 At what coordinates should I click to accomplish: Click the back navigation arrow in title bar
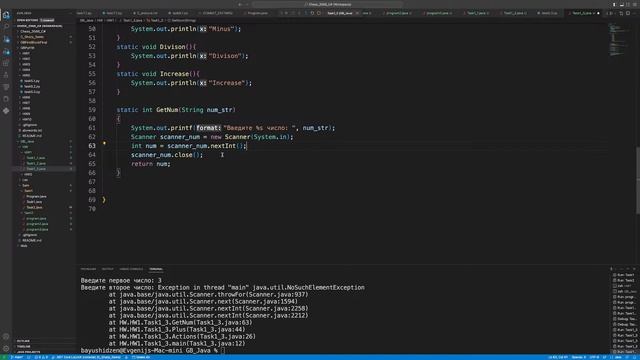point(240,4)
